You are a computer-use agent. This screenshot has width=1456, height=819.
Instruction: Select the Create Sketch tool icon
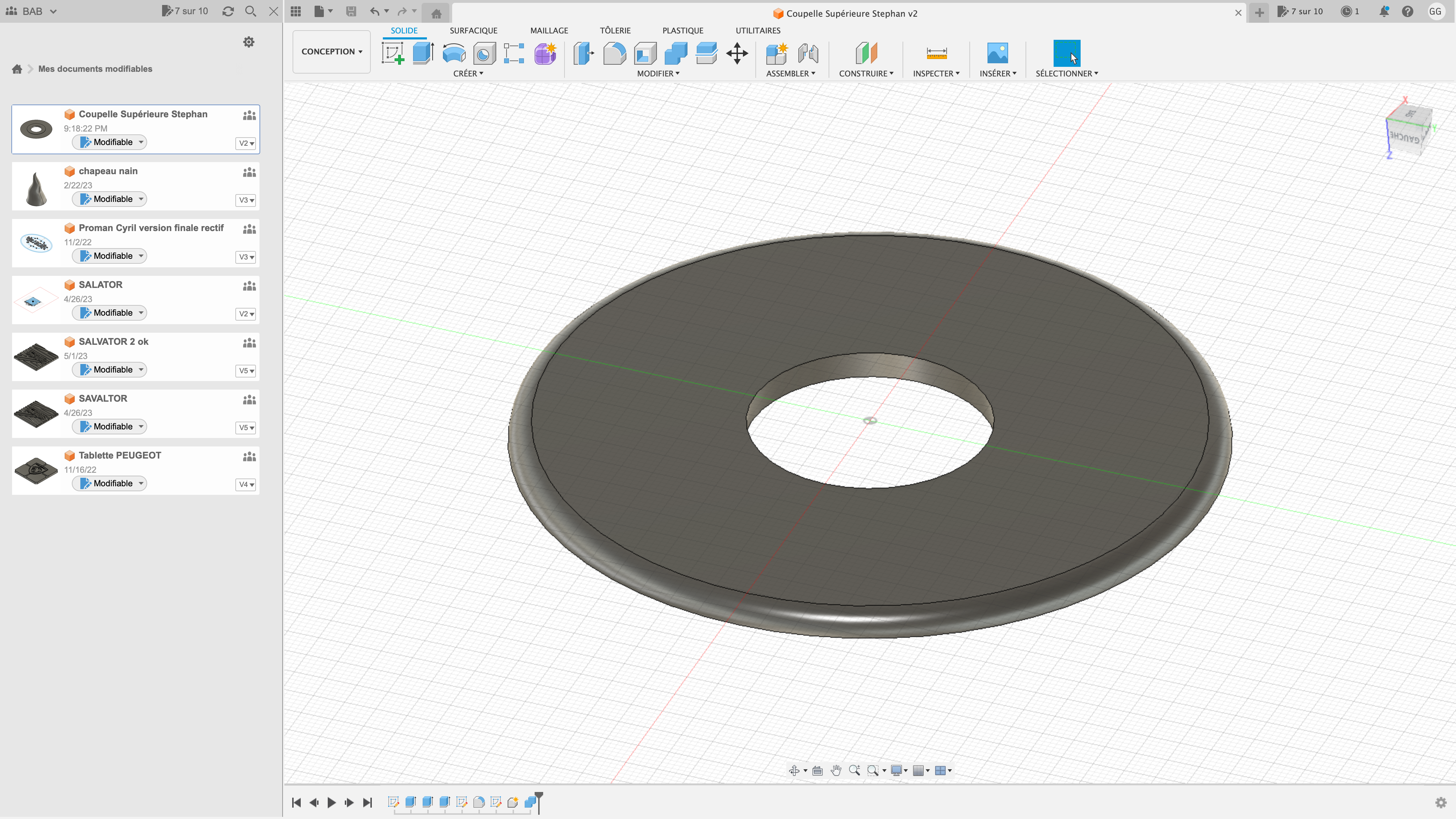click(x=393, y=53)
